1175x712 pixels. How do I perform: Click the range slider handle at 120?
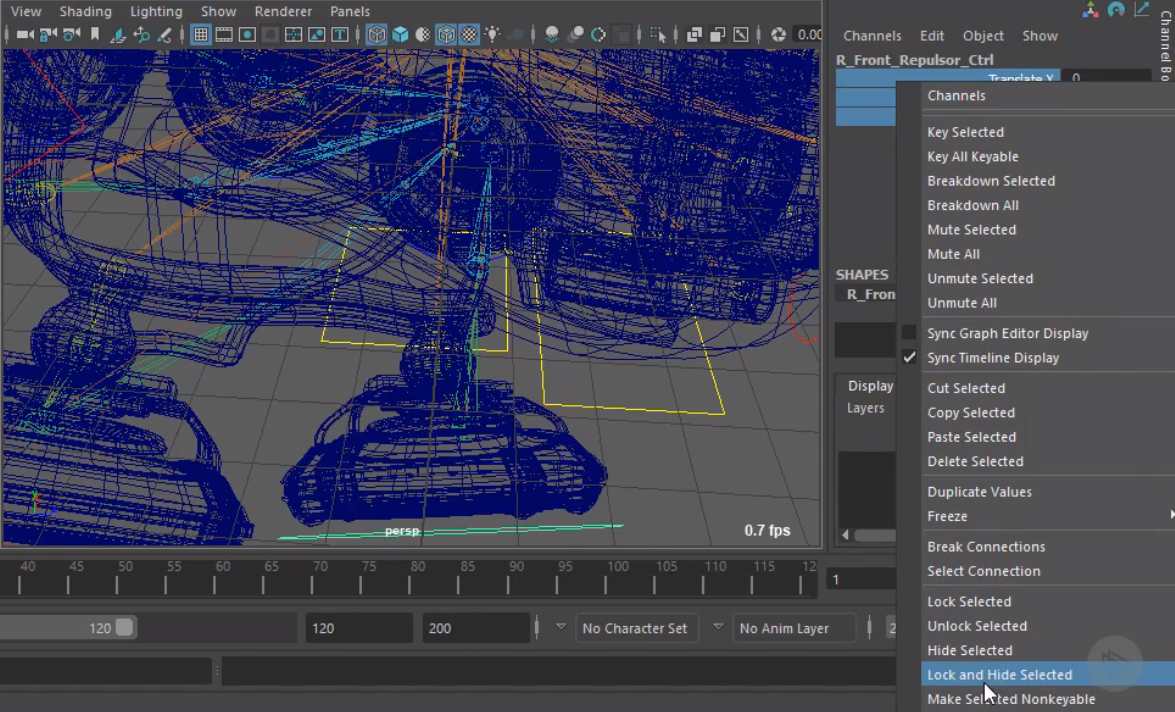[124, 628]
